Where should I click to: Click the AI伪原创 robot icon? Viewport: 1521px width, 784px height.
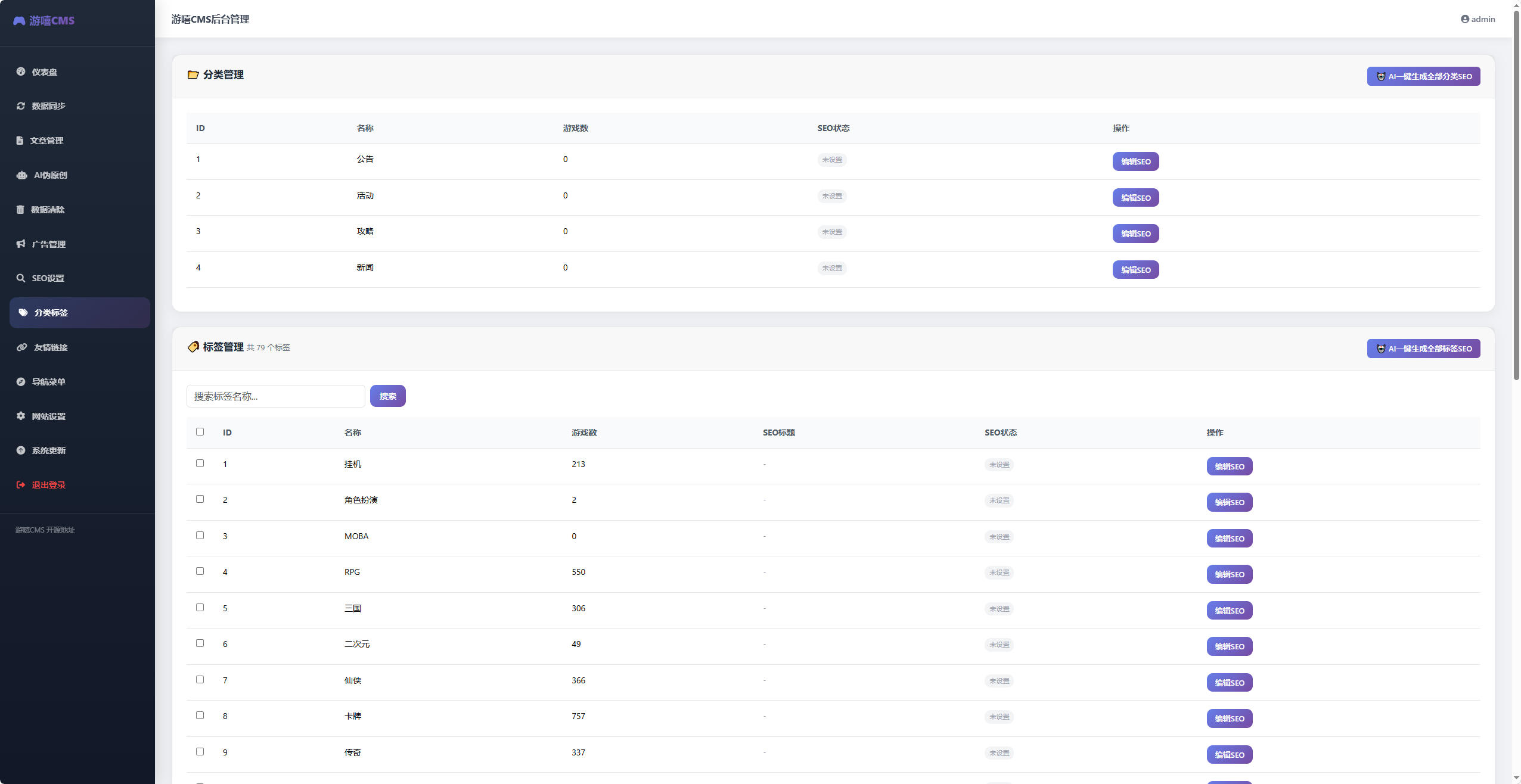(x=22, y=175)
